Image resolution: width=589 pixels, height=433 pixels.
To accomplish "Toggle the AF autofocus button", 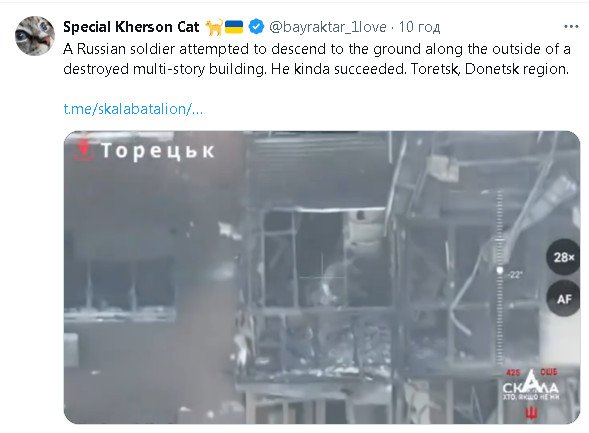I will pos(563,299).
